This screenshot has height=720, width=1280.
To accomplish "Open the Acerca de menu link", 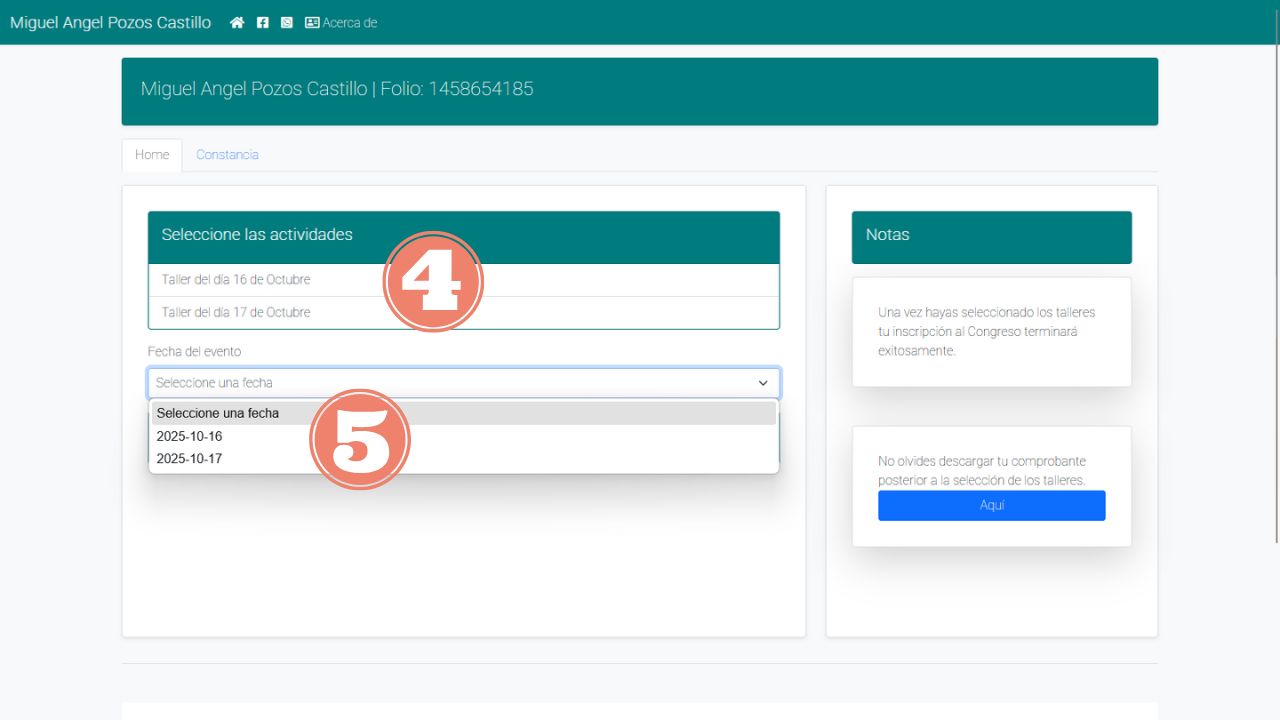I will pos(349,23).
